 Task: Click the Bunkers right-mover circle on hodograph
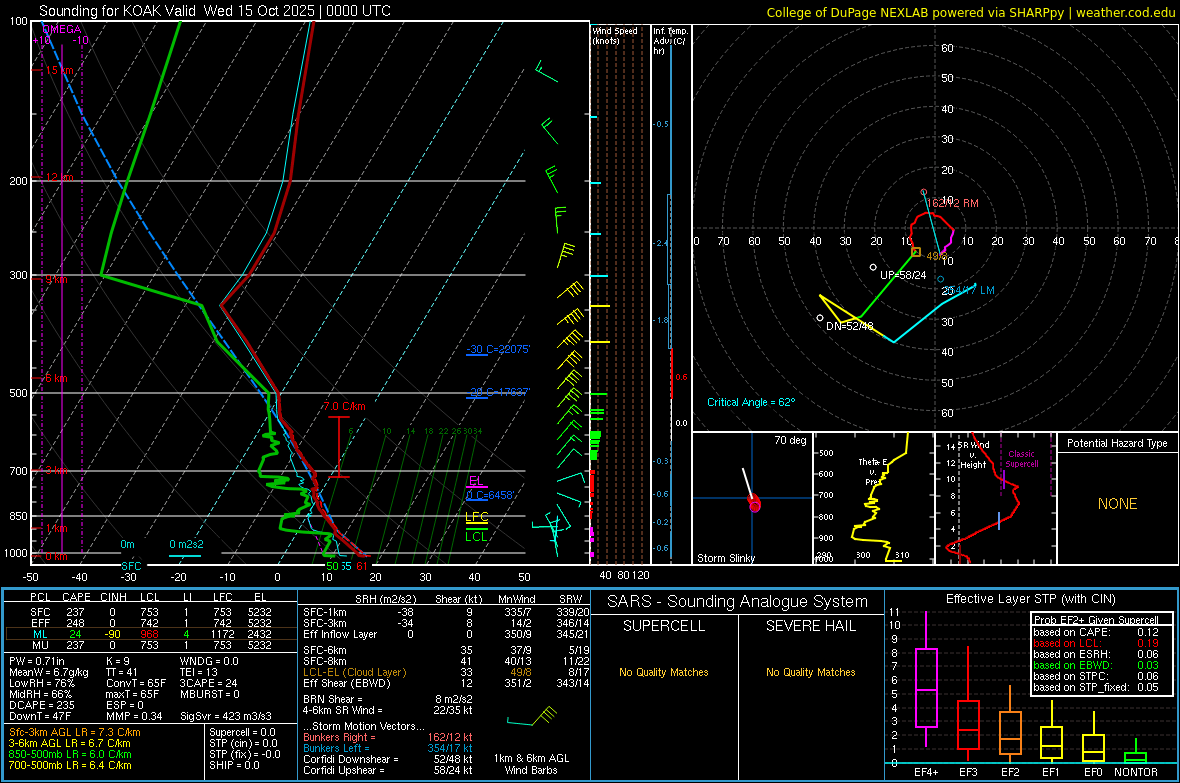(x=924, y=193)
